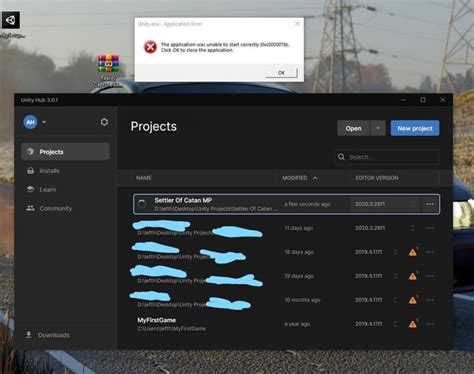Minimize the Unity Hub window
Viewport: 474px width, 374px height.
(403, 100)
